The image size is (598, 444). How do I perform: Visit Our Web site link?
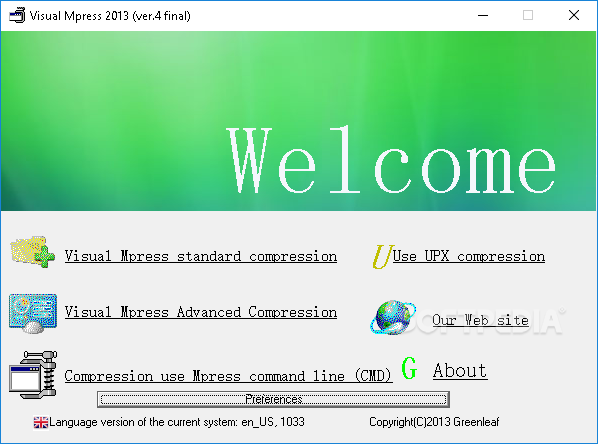coord(480,320)
